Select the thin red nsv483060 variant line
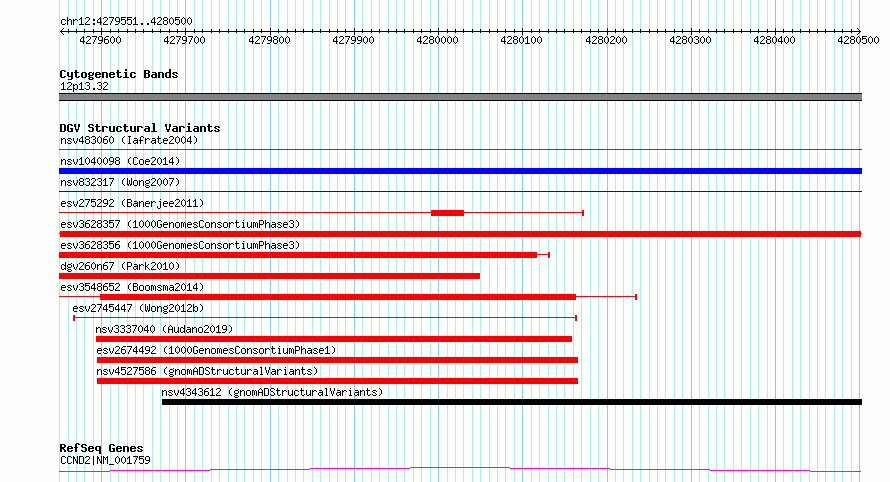The image size is (890, 482). coord(460,150)
